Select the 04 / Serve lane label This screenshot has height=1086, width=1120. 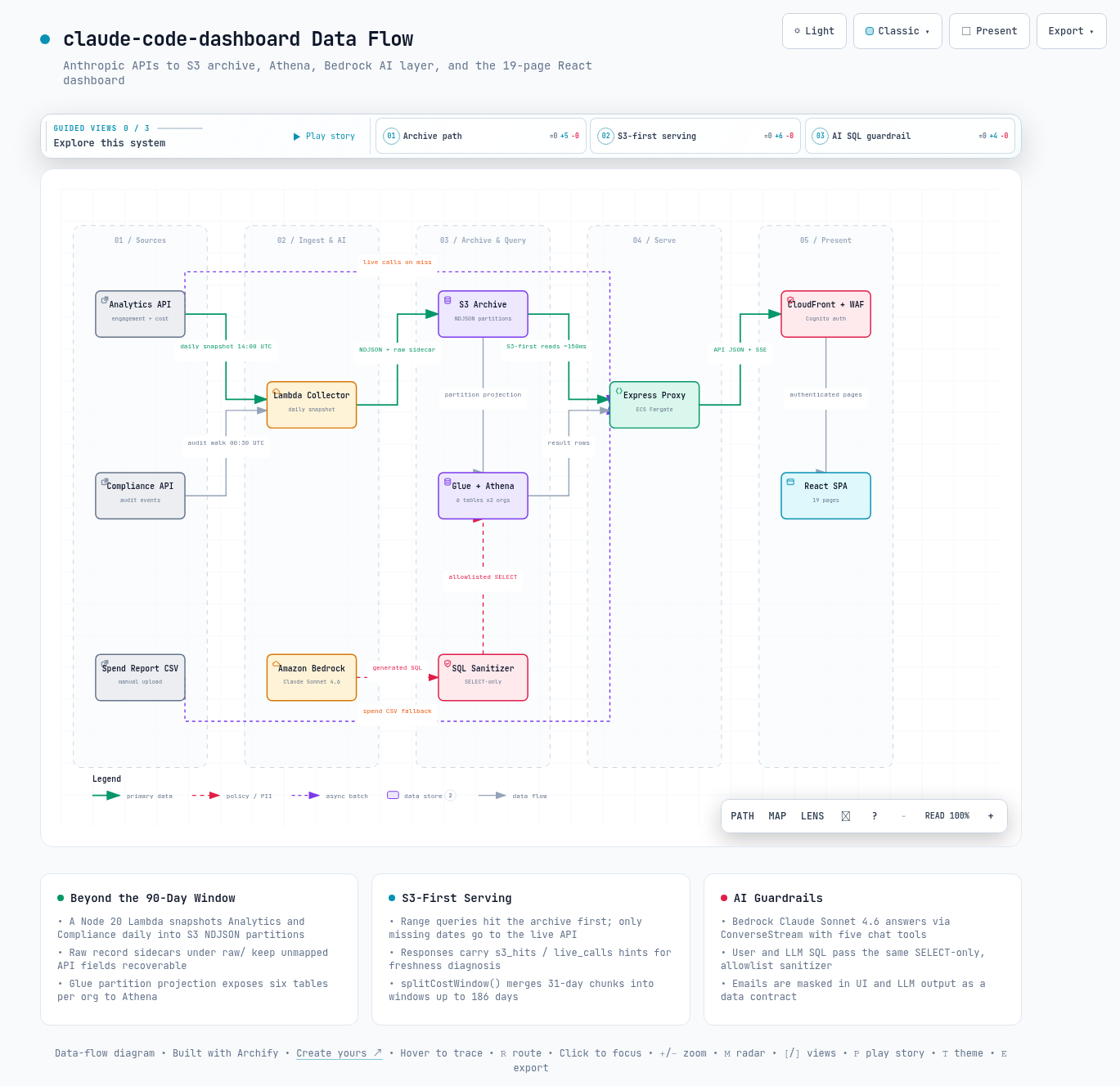[x=654, y=240]
